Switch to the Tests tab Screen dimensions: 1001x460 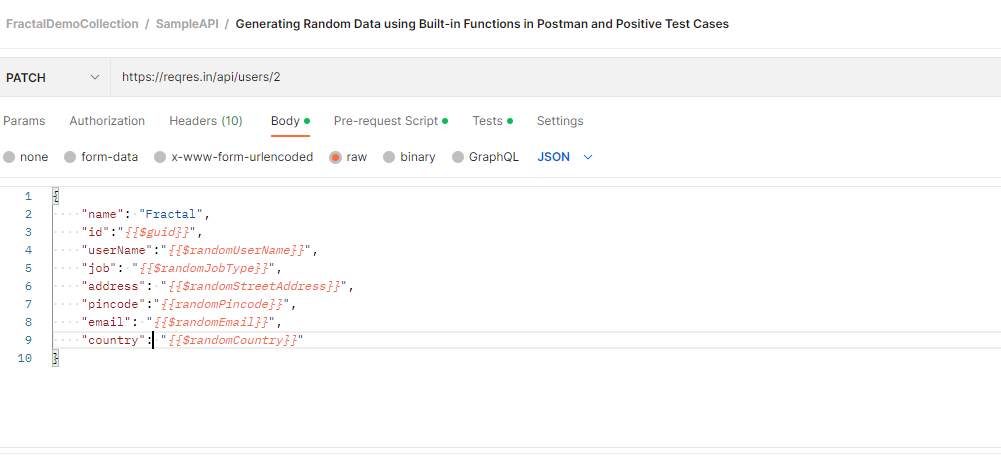488,121
